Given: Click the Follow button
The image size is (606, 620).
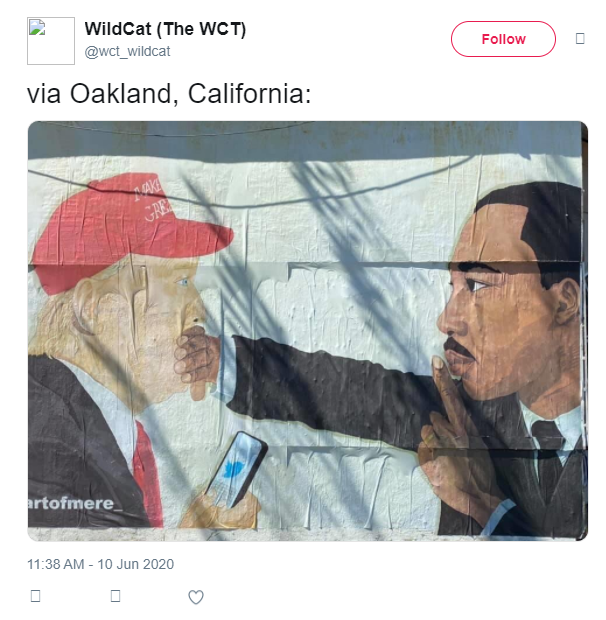Looking at the screenshot, I should click(503, 39).
